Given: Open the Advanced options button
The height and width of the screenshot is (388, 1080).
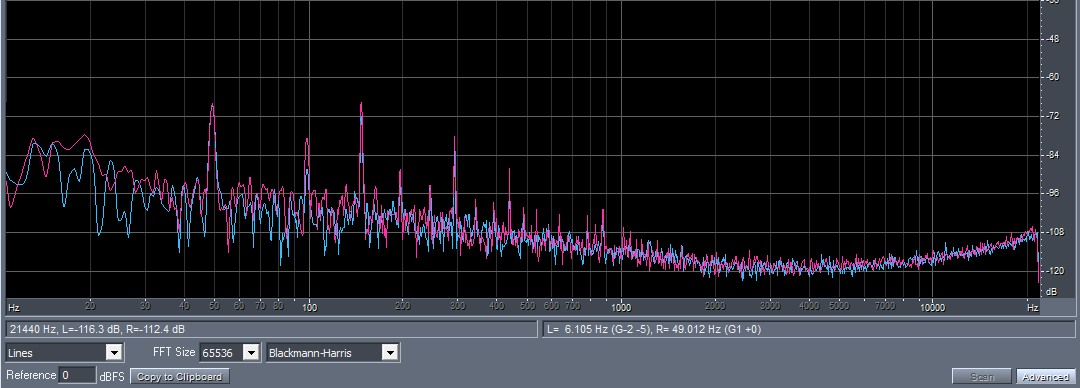Looking at the screenshot, I should [x=1046, y=376].
